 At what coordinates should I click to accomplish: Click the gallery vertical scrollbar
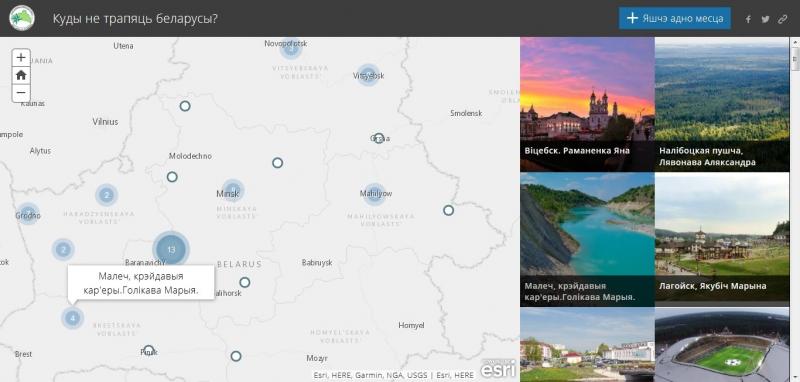pos(795,209)
